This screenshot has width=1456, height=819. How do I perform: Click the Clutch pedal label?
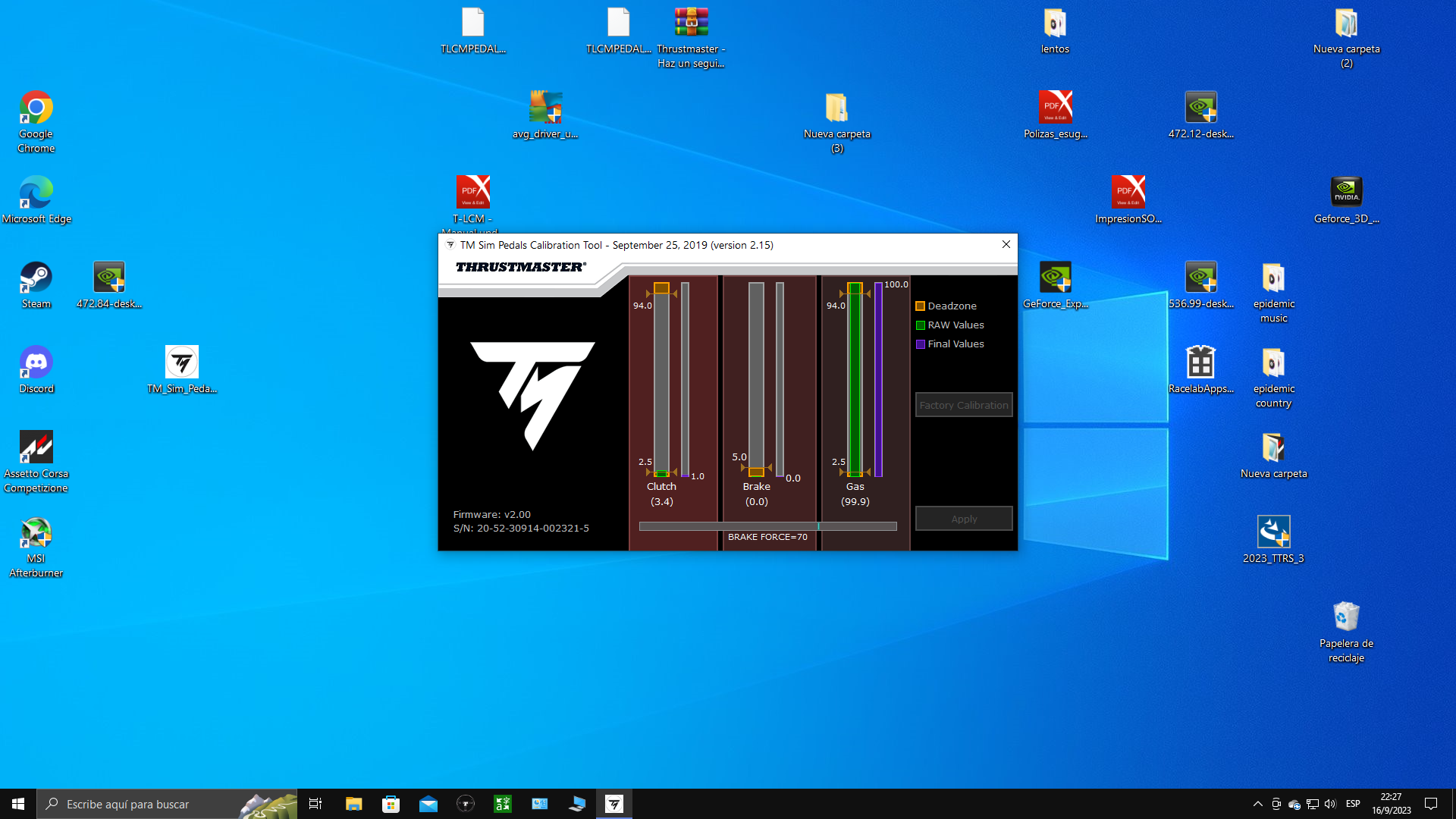(661, 486)
